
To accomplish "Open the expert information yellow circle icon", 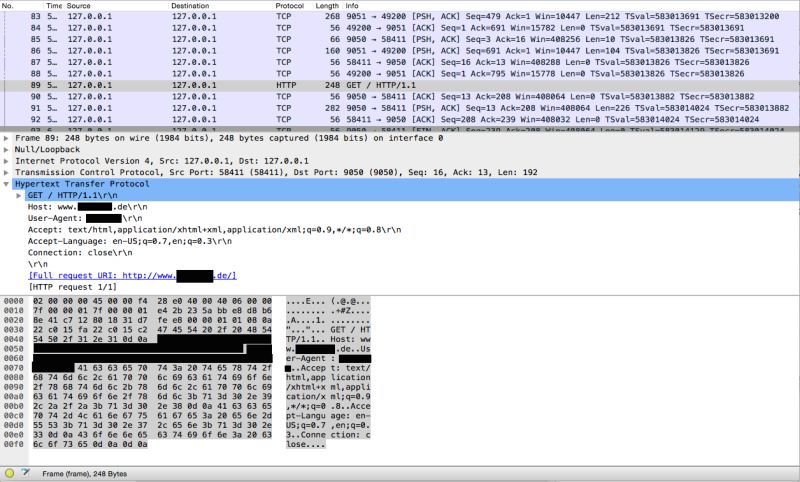I will (x=9, y=473).
